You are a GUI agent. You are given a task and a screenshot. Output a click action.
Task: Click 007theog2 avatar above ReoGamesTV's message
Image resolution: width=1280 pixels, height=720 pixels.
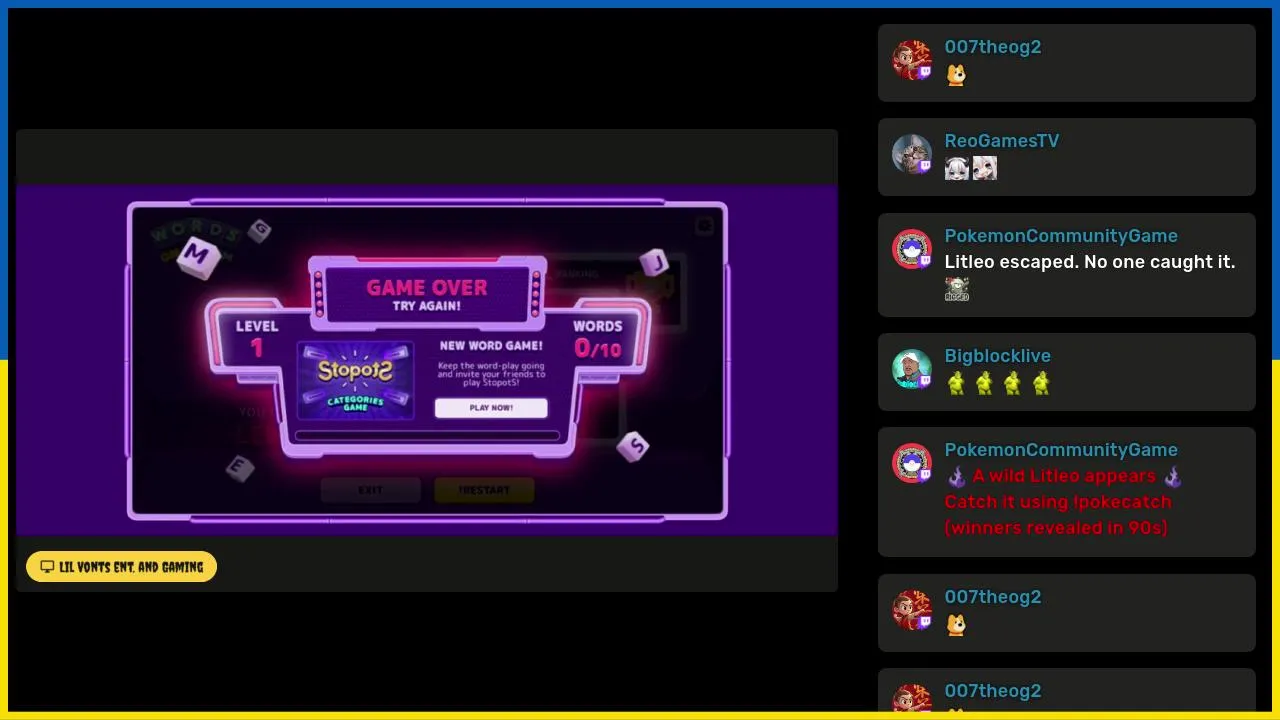912,60
